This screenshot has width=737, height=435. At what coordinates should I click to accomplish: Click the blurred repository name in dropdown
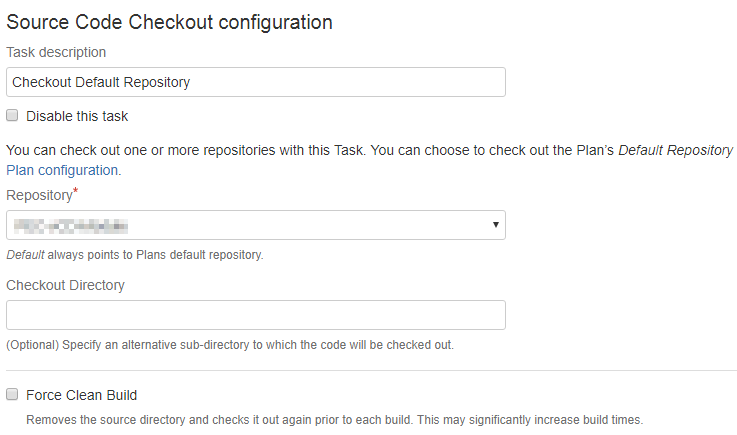(x=70, y=225)
